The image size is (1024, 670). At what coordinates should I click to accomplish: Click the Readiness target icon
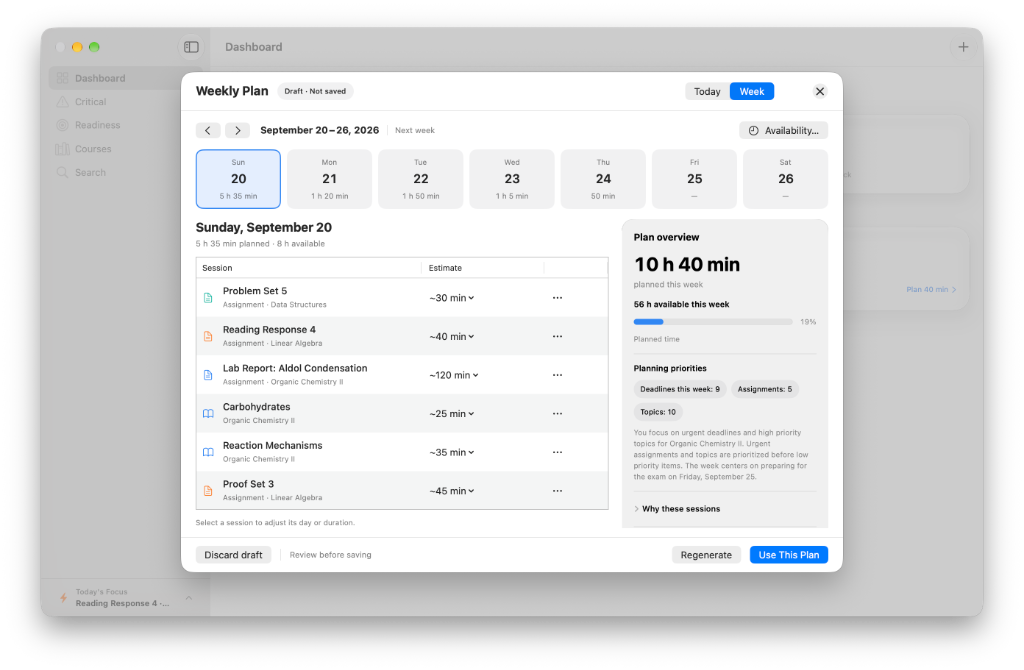[63, 125]
